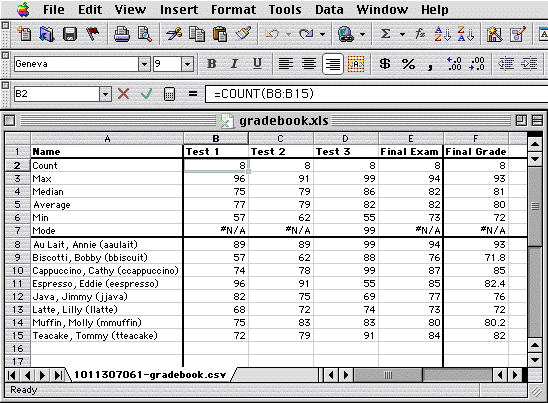Image resolution: width=548 pixels, height=403 pixels.
Task: Select the Cut scissors icon
Action: coord(174,34)
